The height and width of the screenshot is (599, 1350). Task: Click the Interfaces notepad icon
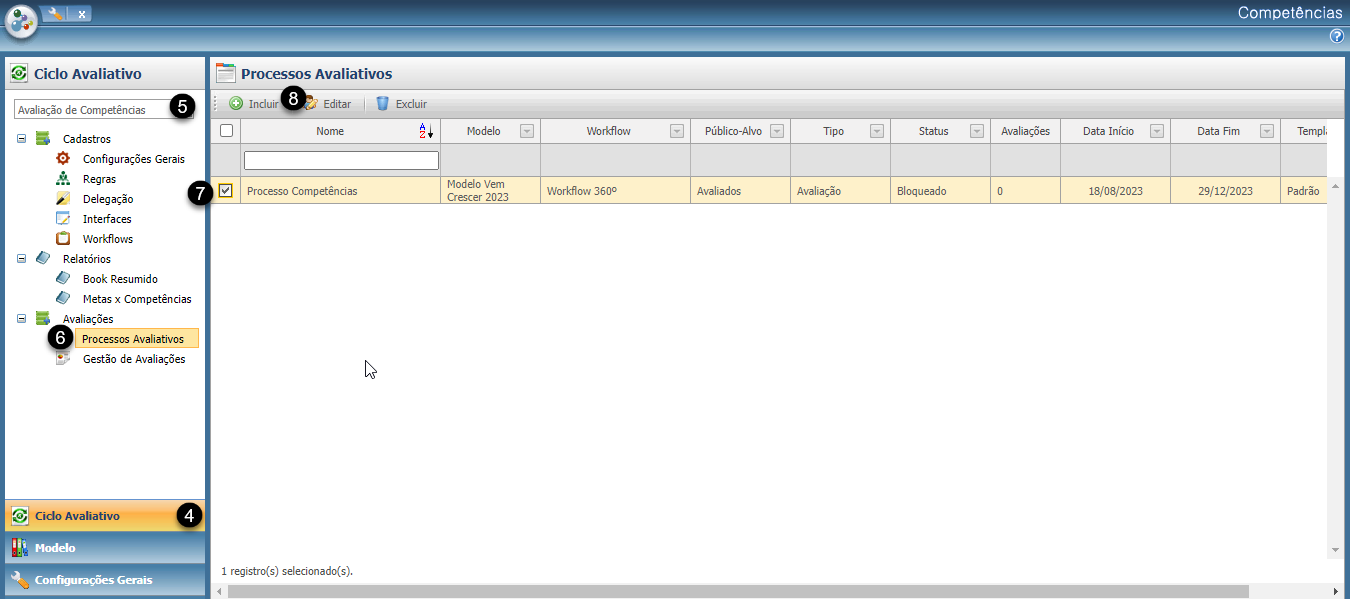[x=63, y=218]
